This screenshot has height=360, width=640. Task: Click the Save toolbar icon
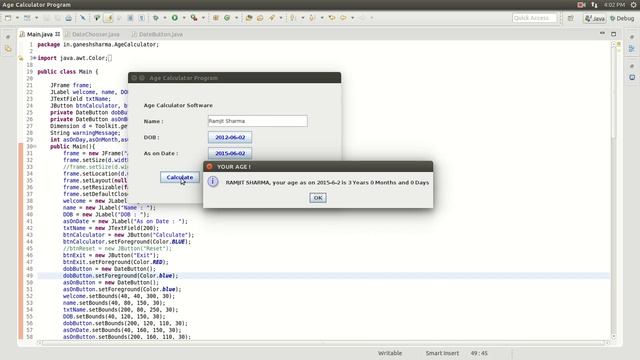point(46,18)
